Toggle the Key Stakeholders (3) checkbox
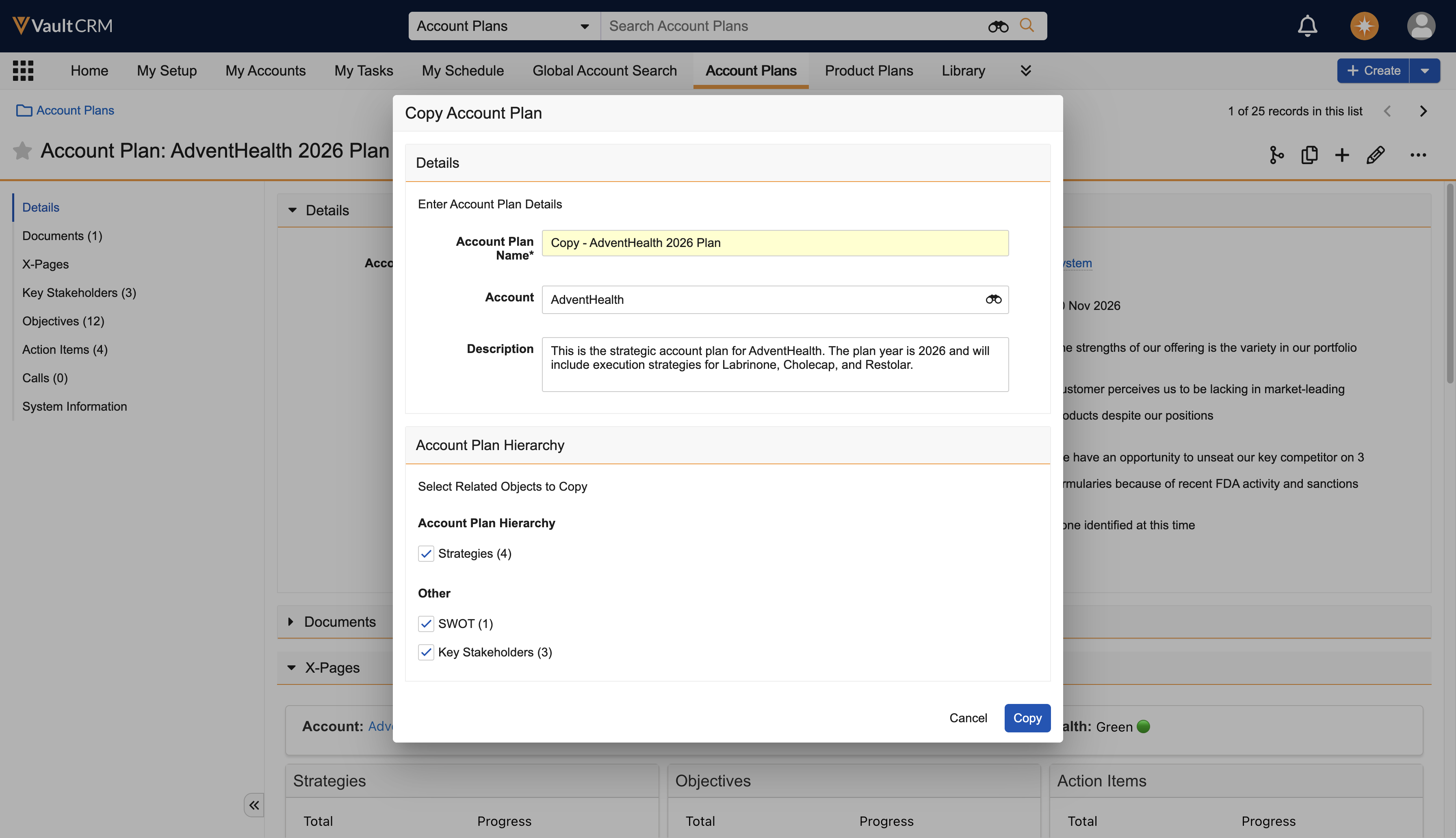The width and height of the screenshot is (1456, 838). point(426,652)
